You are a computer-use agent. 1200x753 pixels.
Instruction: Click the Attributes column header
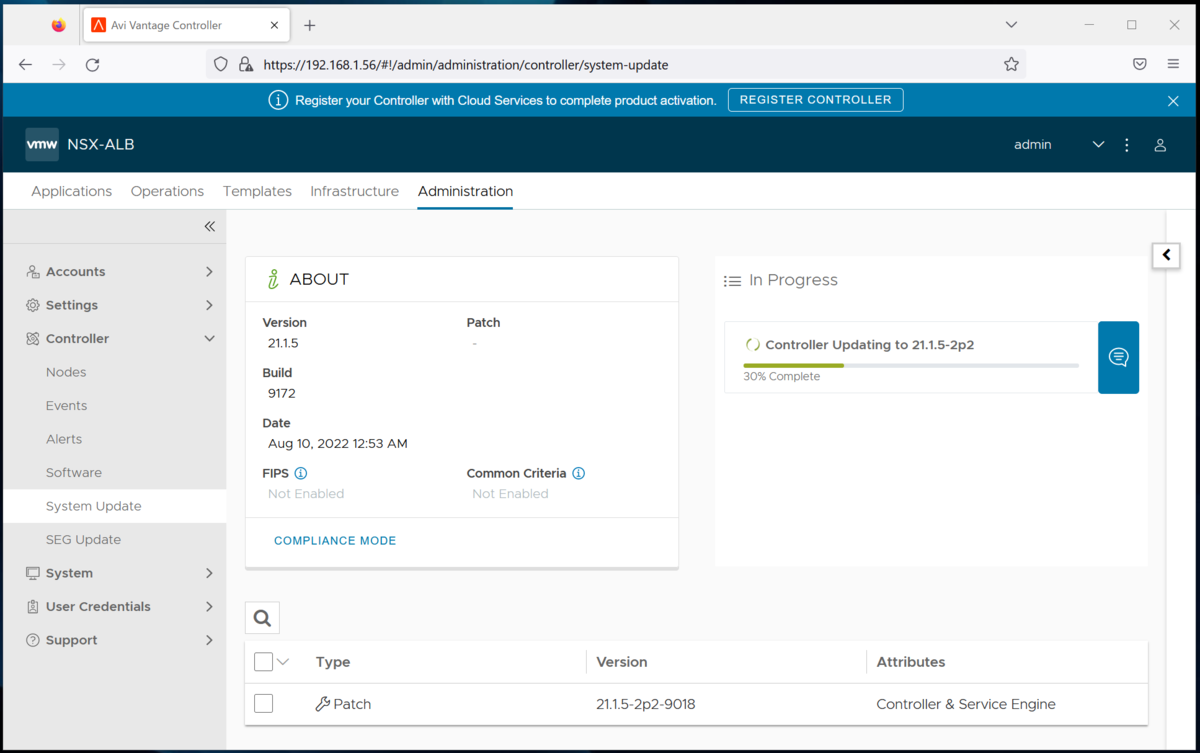pos(911,662)
